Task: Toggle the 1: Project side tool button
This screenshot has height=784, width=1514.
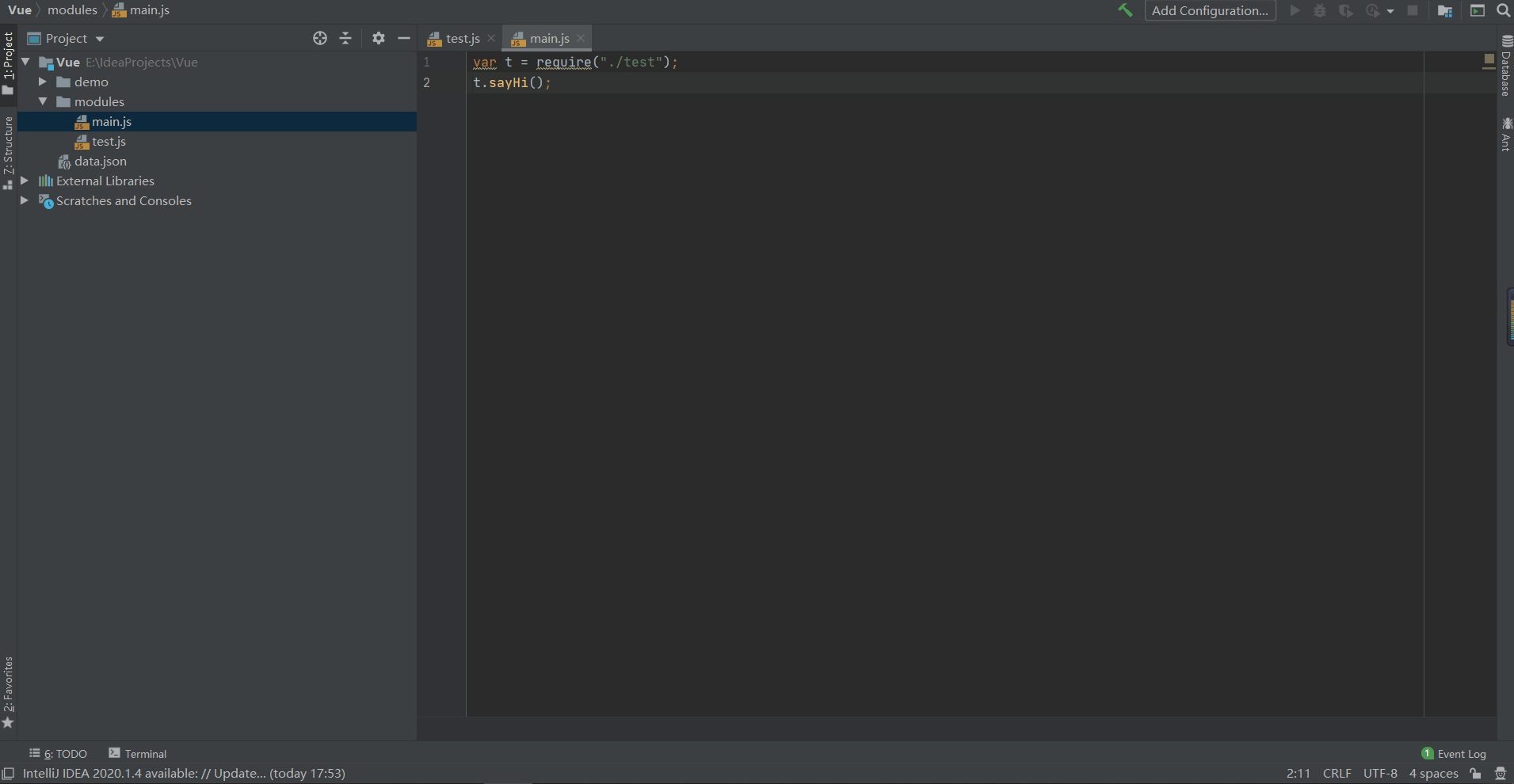Action: point(8,63)
